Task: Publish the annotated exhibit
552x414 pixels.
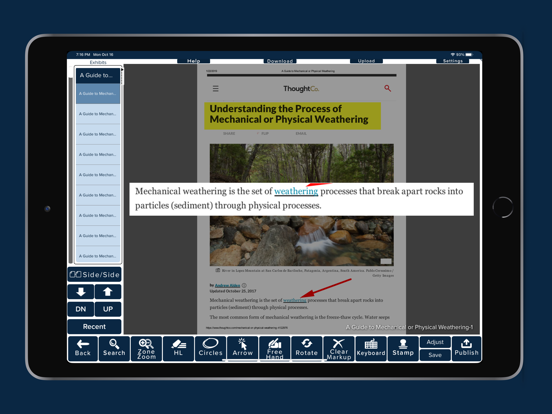Action: point(466,348)
